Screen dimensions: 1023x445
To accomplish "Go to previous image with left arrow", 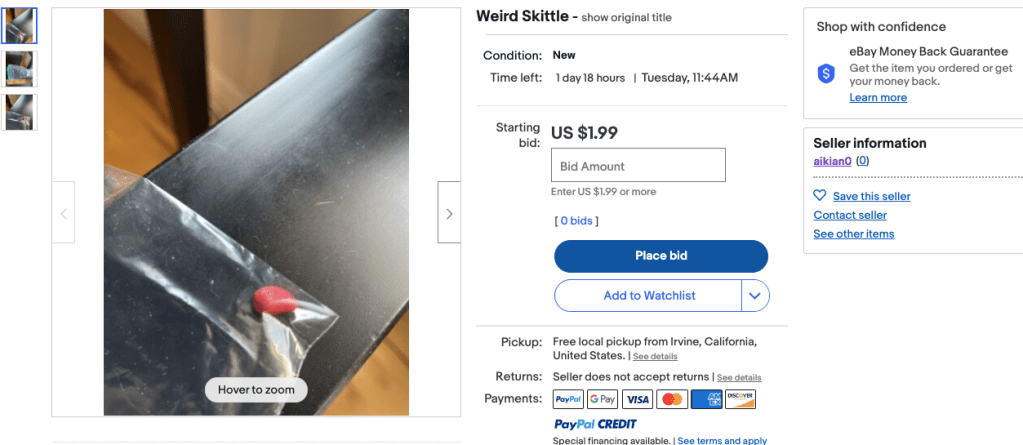I will click(64, 213).
